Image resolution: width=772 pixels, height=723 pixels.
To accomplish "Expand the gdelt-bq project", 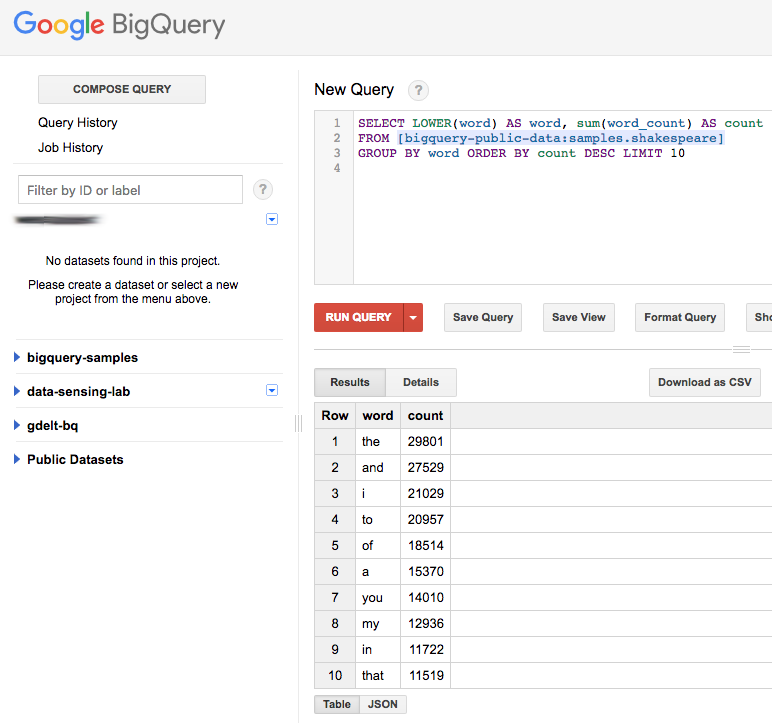I will click(17, 426).
